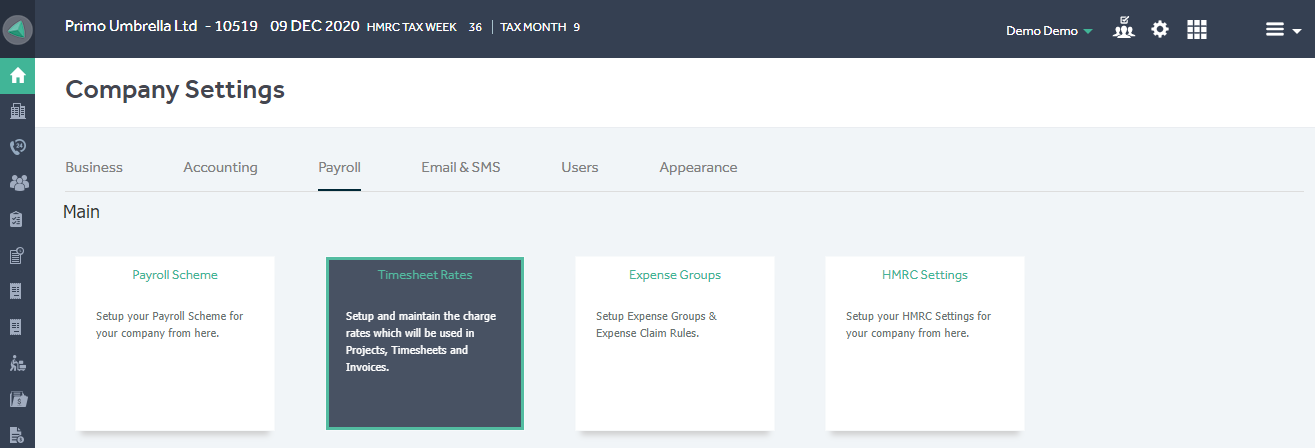This screenshot has width=1315, height=448.
Task: Open the checklist clipboard sidebar icon
Action: (17, 219)
